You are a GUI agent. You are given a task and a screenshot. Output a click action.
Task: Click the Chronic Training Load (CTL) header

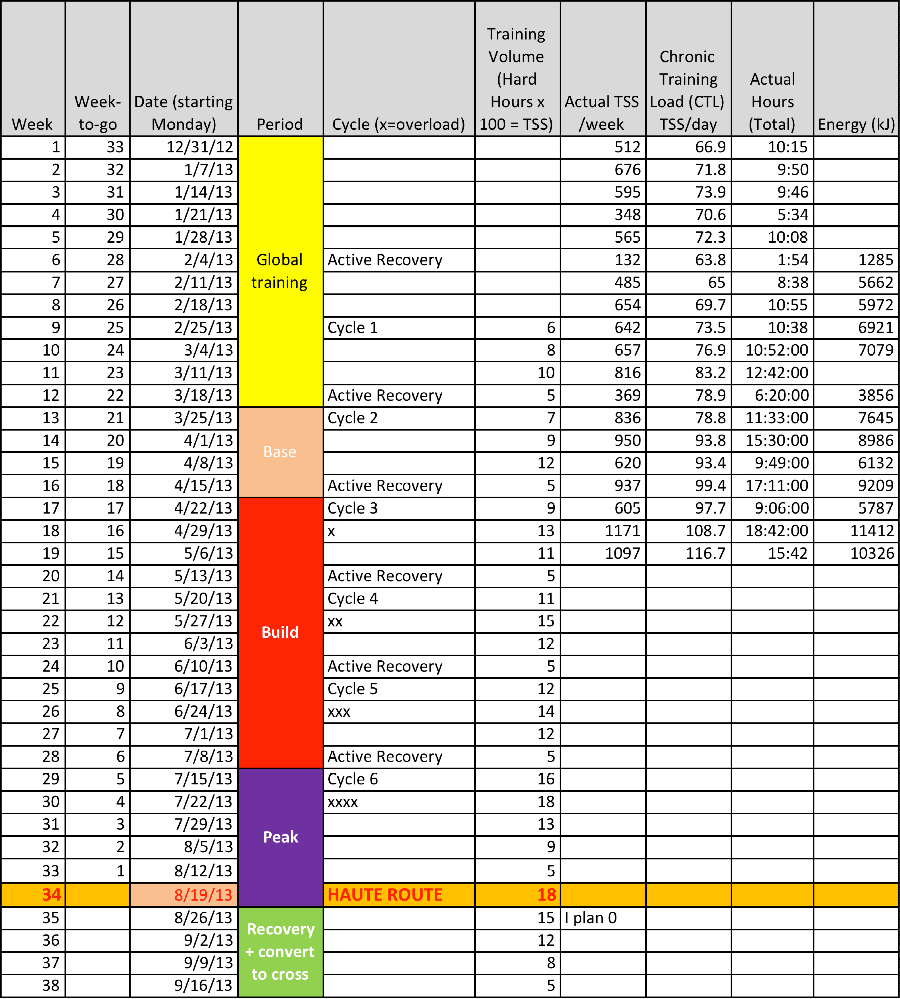[x=688, y=88]
